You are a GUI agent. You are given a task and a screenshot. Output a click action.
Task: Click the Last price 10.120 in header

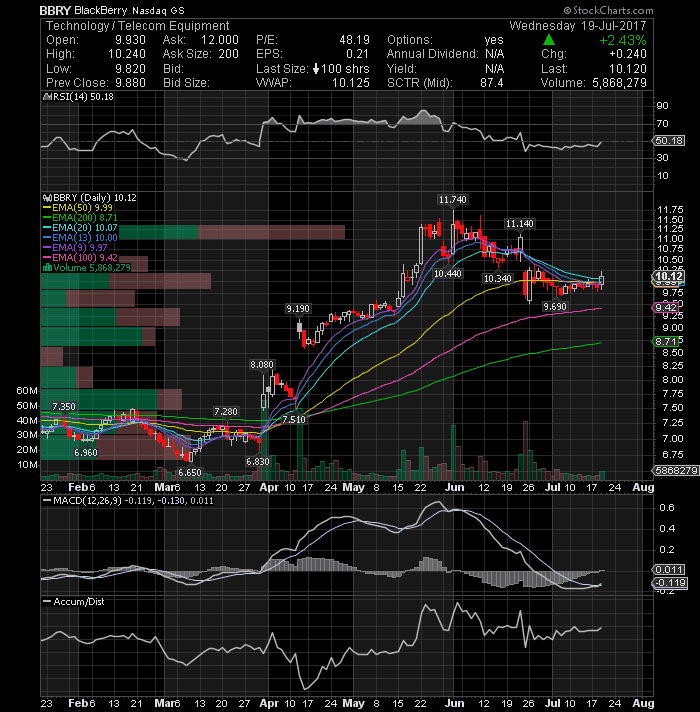(628, 69)
